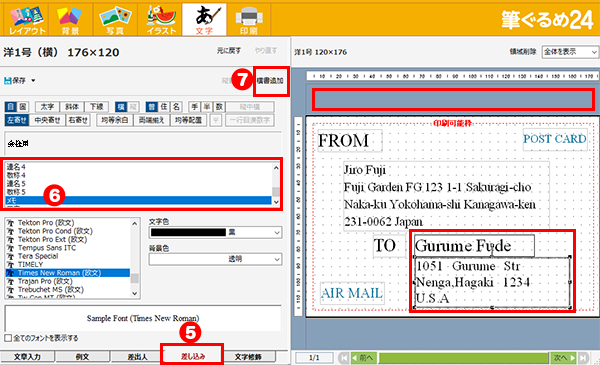Switch to the 文章入力 tab
600x365 pixels.
(x=27, y=357)
